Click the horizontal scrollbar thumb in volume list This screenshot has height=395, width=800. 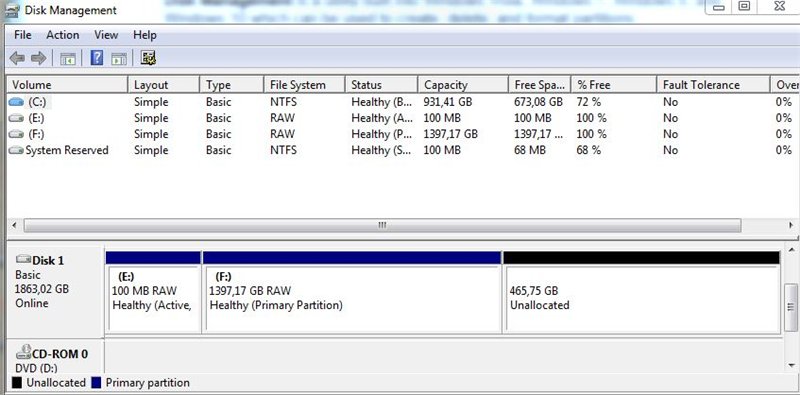(382, 226)
